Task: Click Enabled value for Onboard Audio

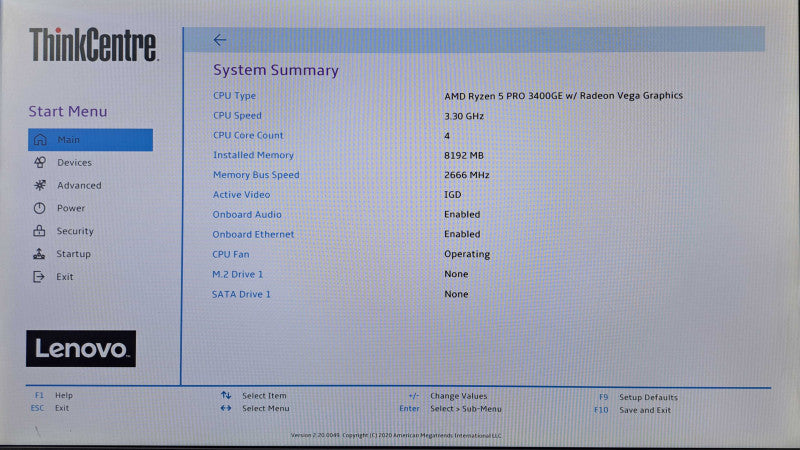Action: pos(462,214)
